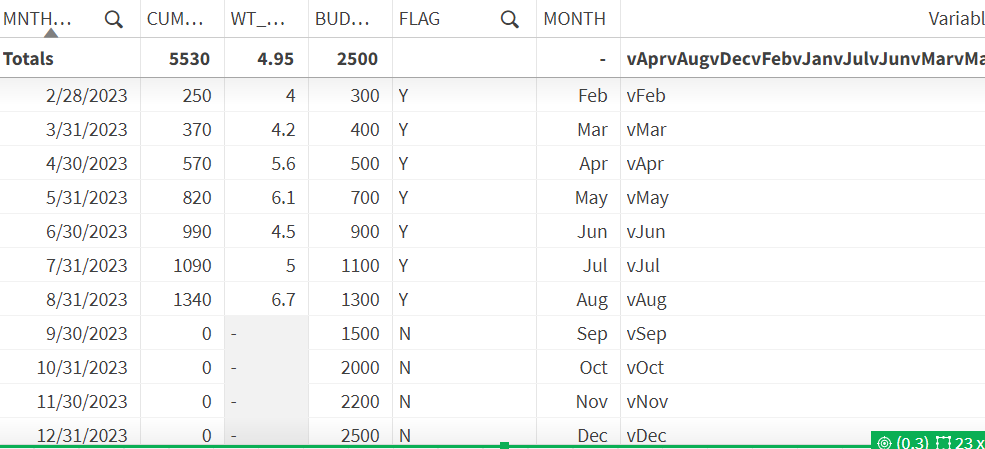Image resolution: width=985 pixels, height=449 pixels.
Task: Click the cumulative value 1340
Action: click(x=190, y=299)
